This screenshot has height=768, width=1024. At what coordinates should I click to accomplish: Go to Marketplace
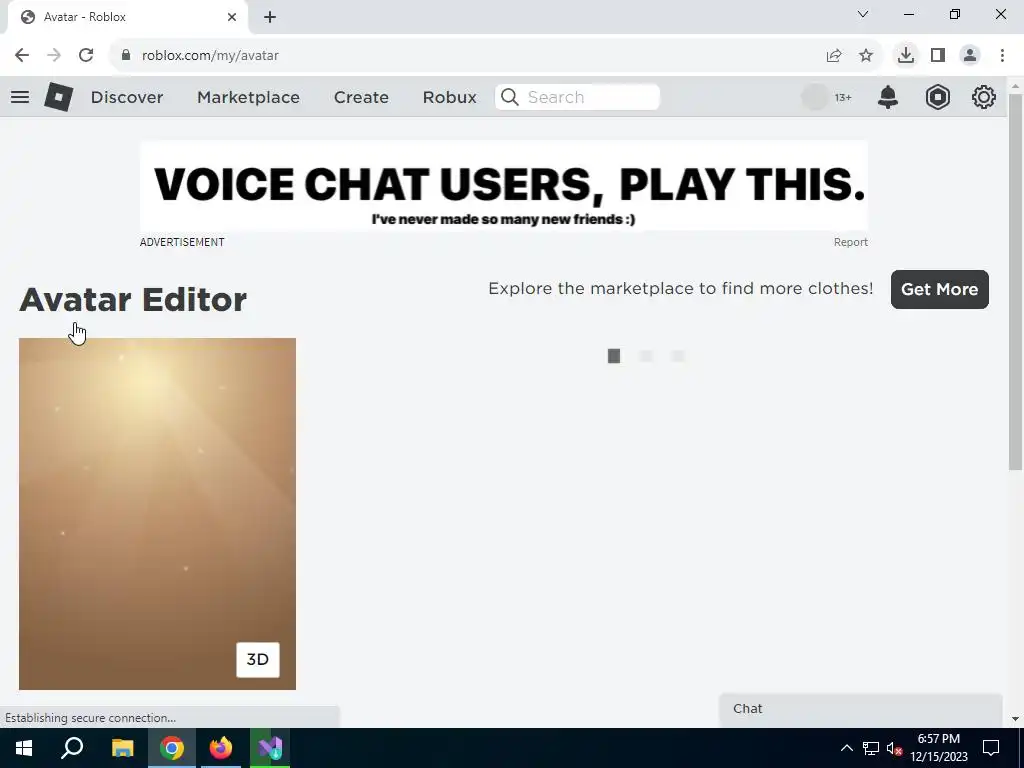click(248, 97)
